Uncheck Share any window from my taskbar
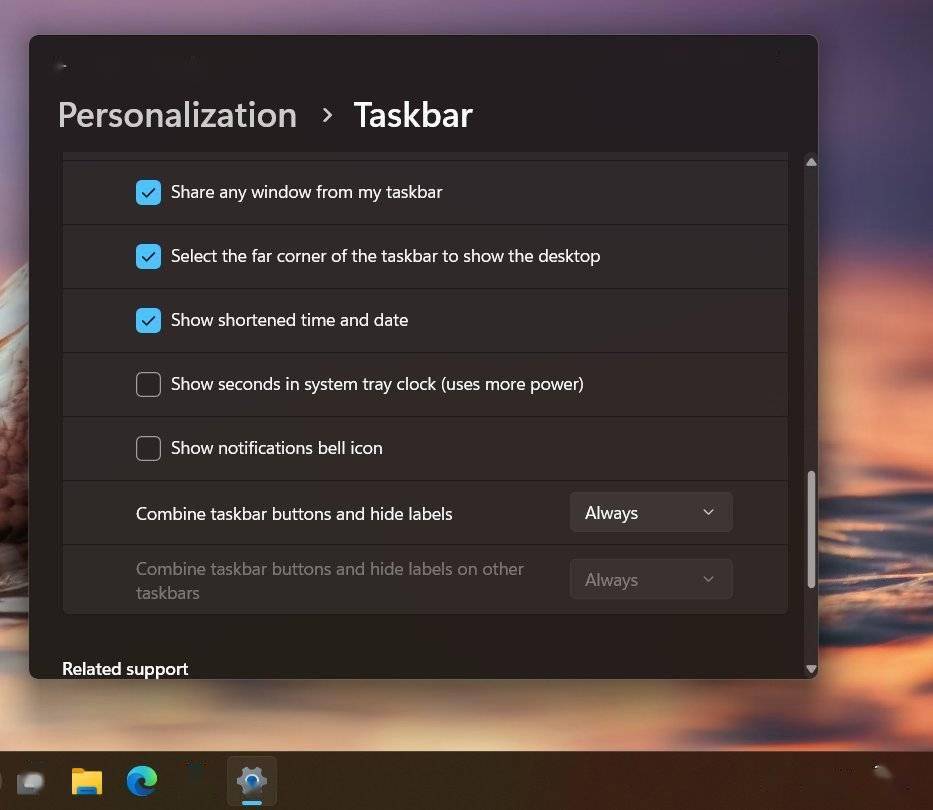The height and width of the screenshot is (810, 933). point(148,192)
